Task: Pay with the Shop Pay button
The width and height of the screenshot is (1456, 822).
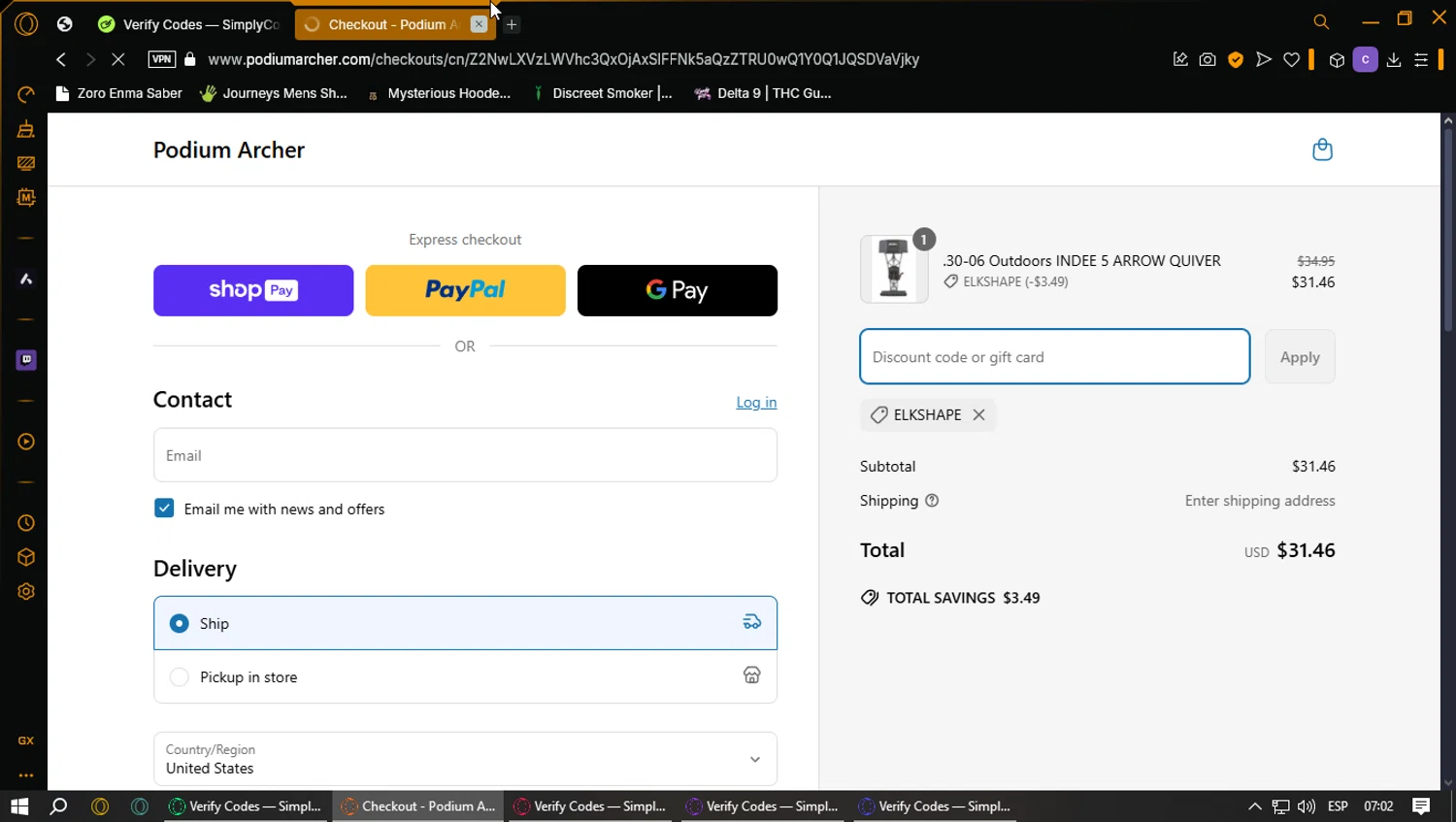Action: point(253,290)
